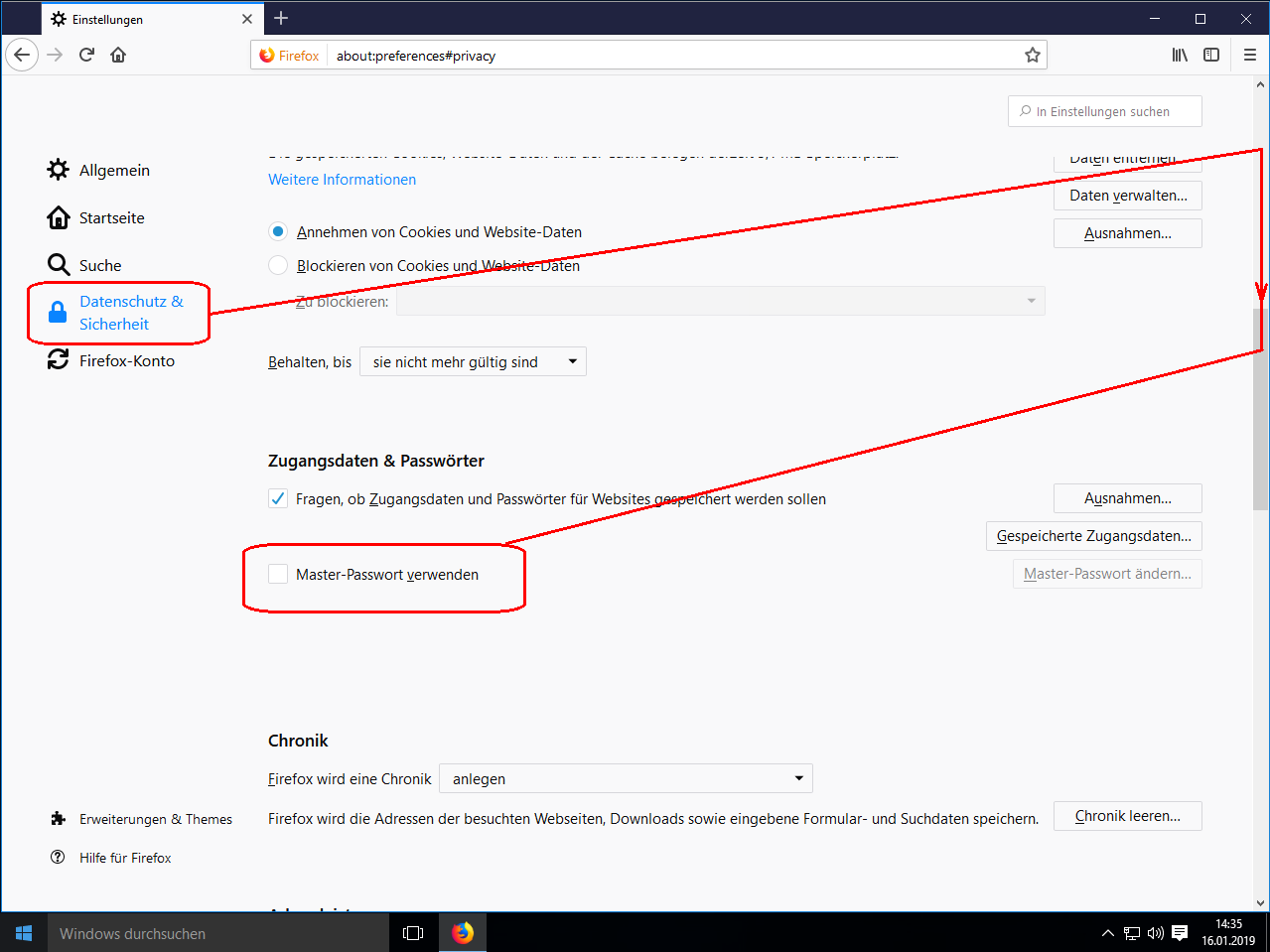The height and width of the screenshot is (952, 1270).
Task: Toggle the sidebar view icon
Action: click(1211, 55)
